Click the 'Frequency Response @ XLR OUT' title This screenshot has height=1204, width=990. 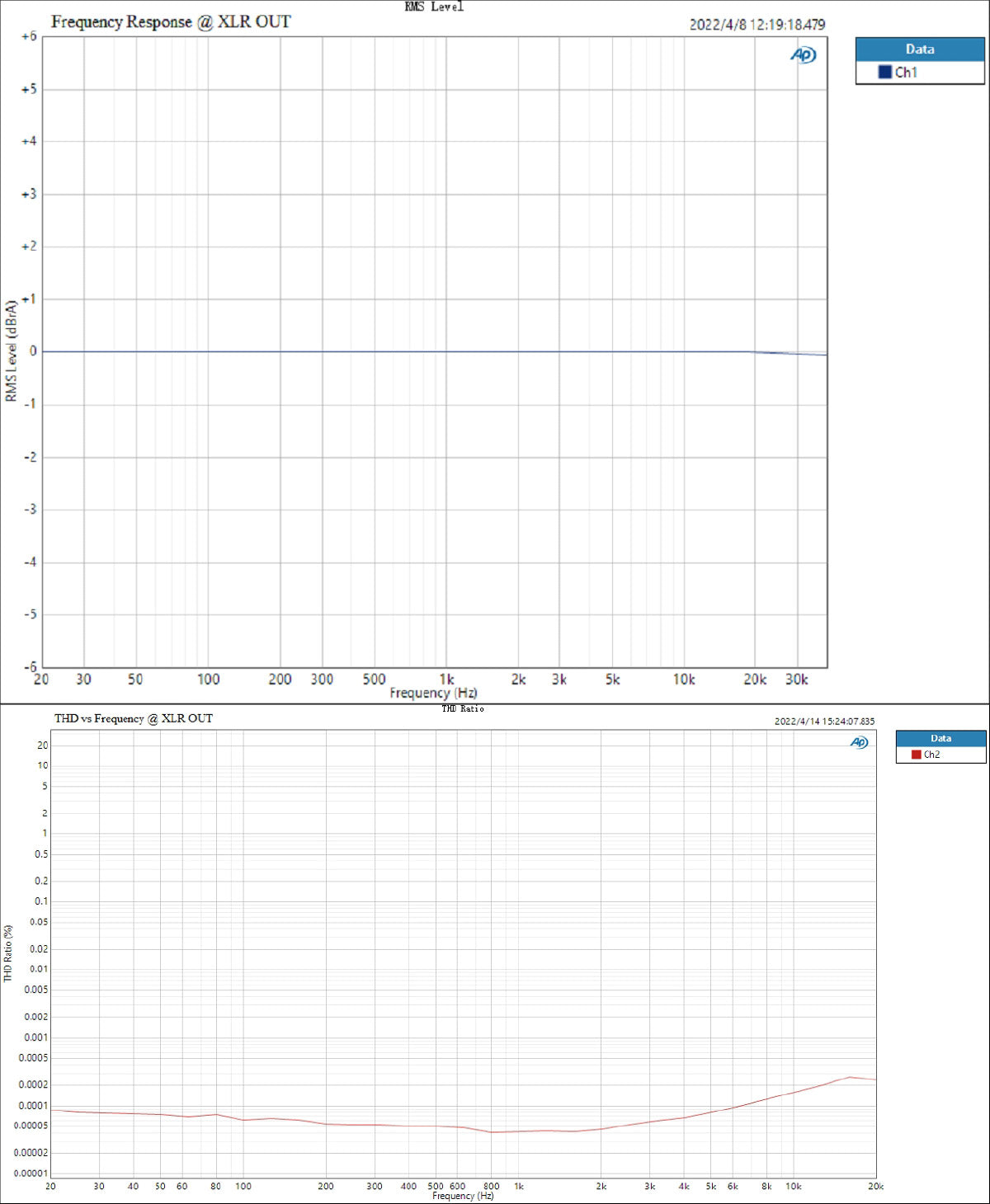171,22
